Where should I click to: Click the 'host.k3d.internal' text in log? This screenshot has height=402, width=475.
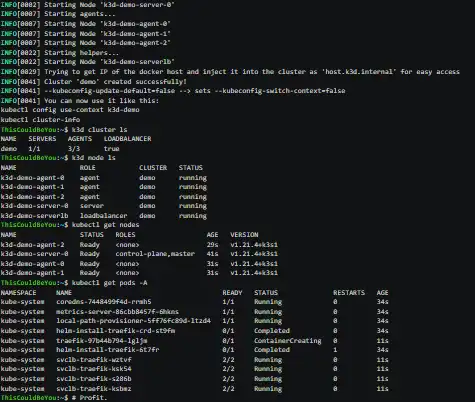[x=360, y=72]
